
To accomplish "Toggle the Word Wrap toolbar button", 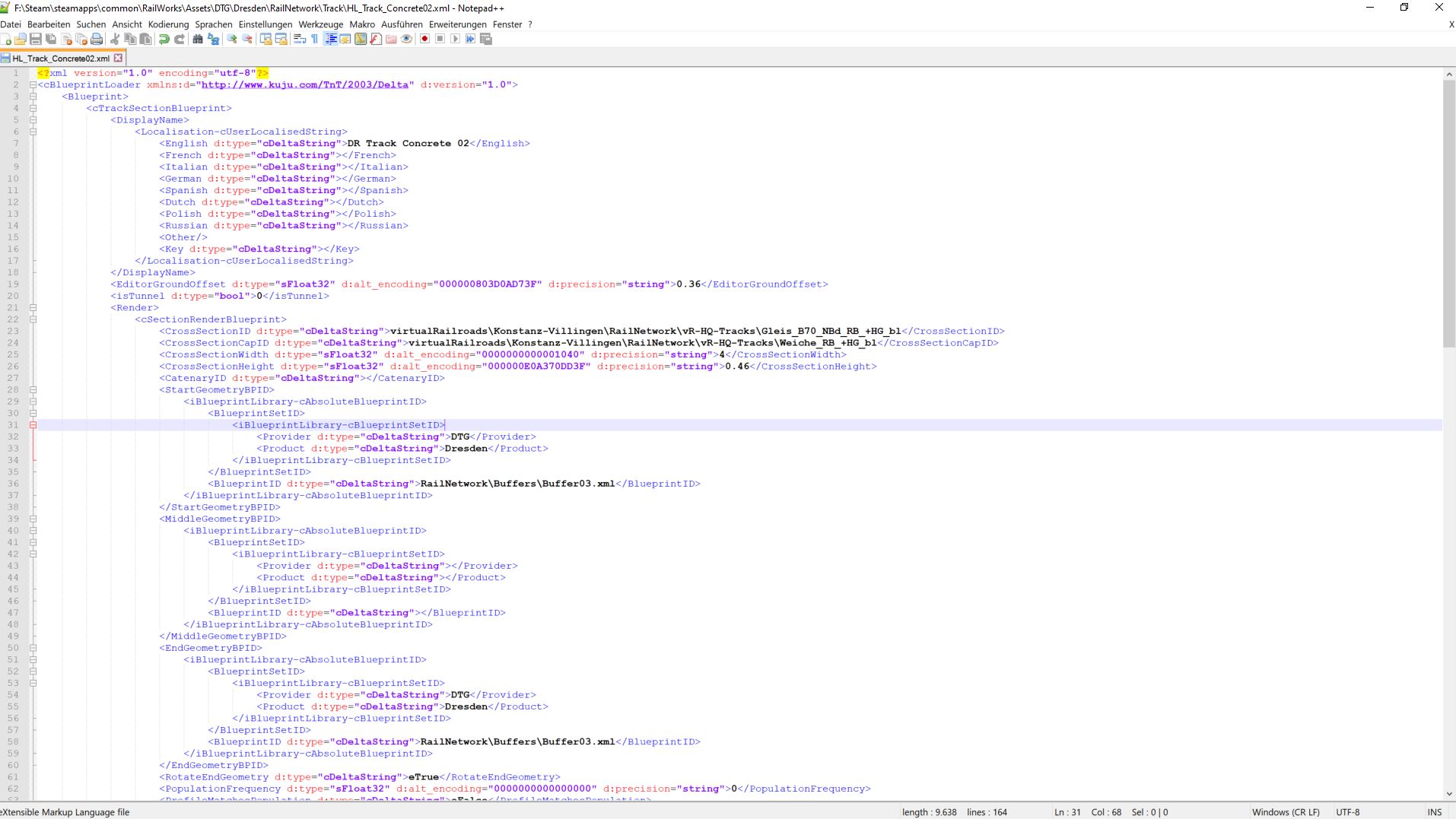I will point(300,39).
